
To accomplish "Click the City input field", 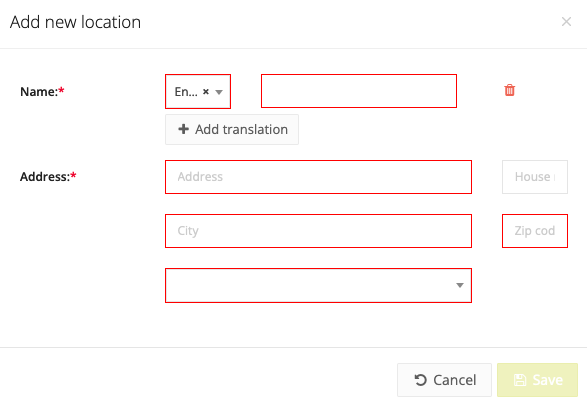I will pos(318,231).
